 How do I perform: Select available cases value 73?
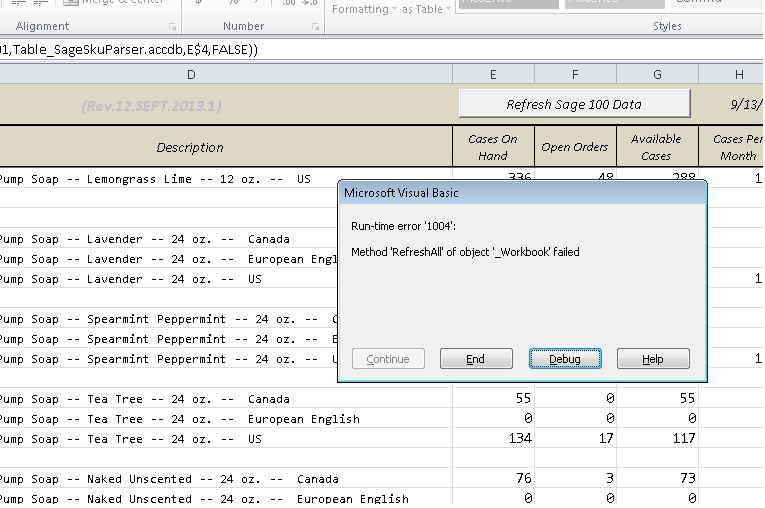(x=657, y=478)
